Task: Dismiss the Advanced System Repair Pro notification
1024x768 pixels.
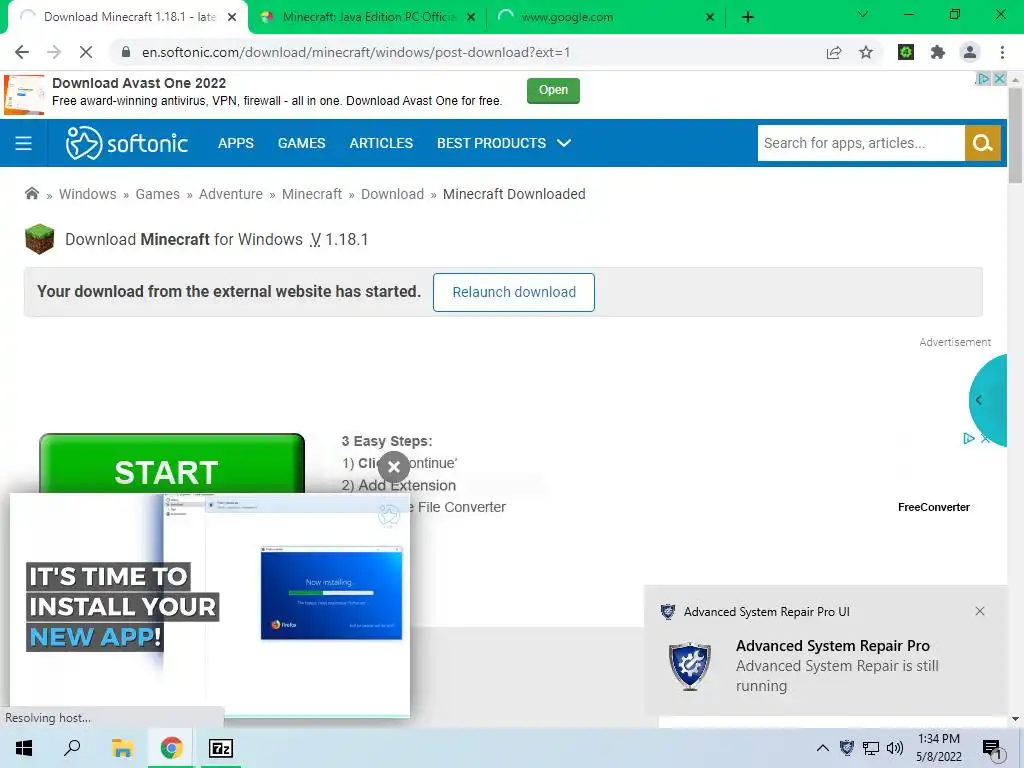Action: (980, 611)
